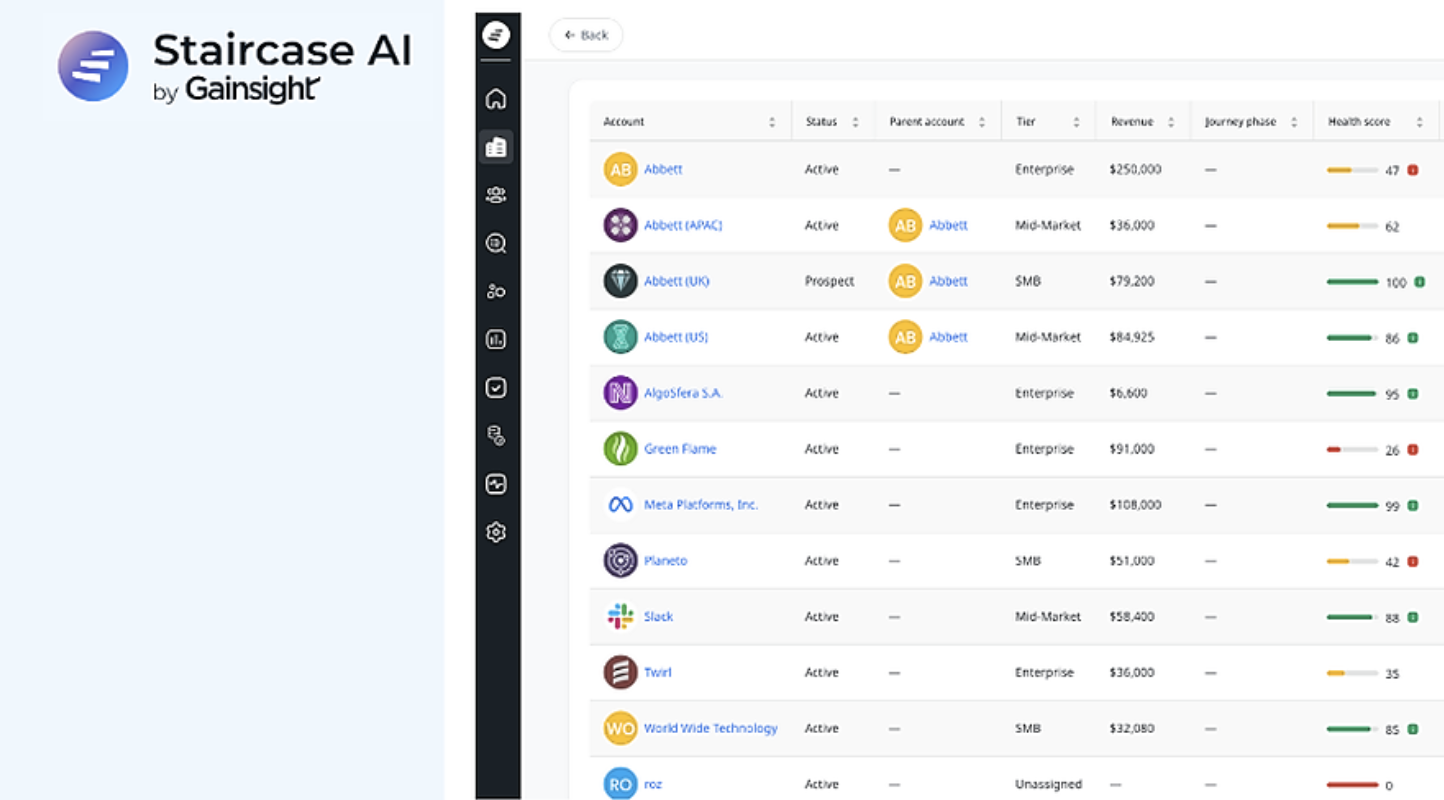Image resolution: width=1444 pixels, height=800 pixels.
Task: Open the Home view in the sidebar
Action: [496, 99]
